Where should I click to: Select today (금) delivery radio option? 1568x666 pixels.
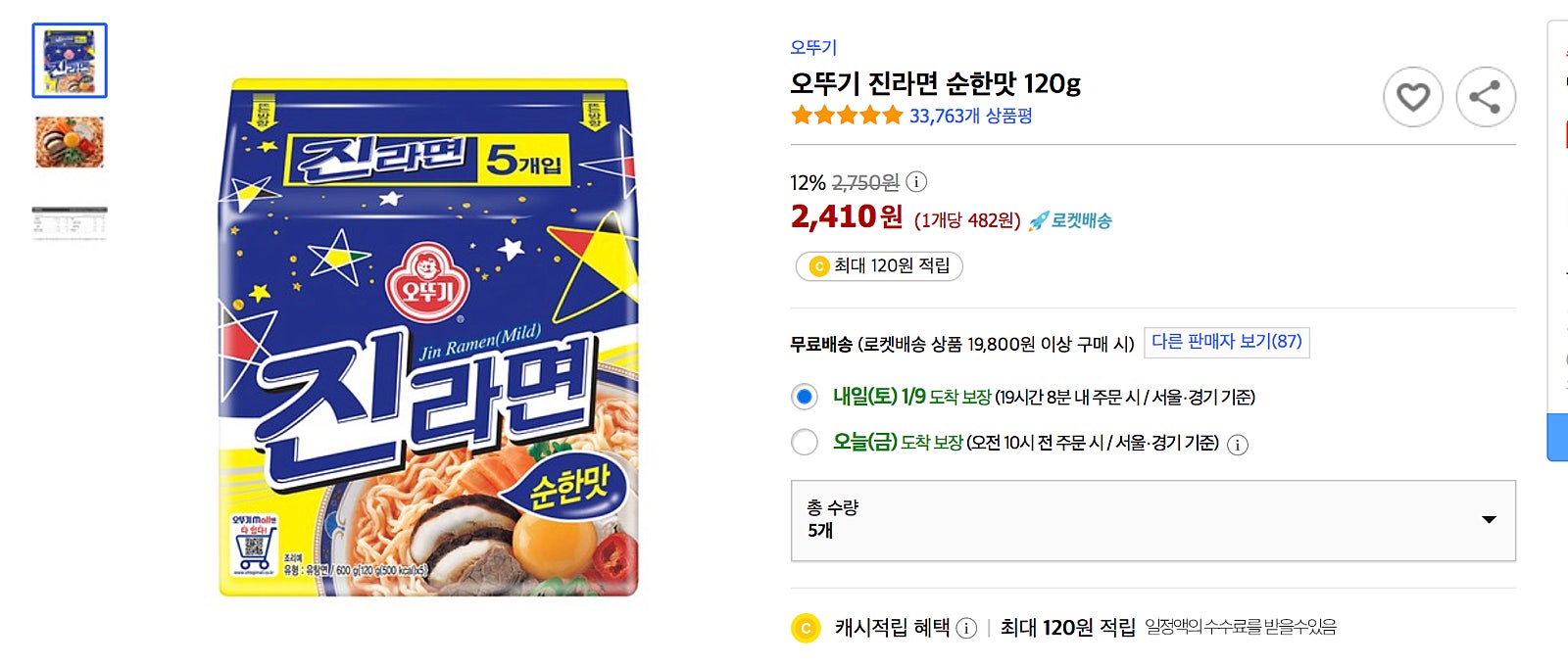pos(805,443)
